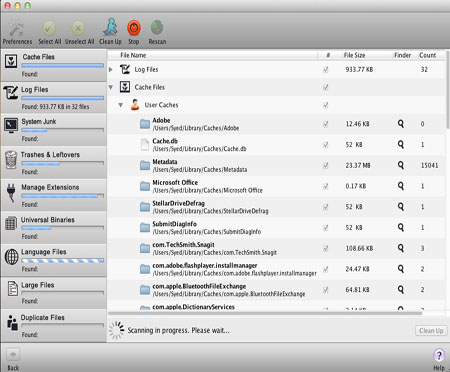Screen dimensions: 450x372
Task: Click the StellarDriveDefrag folder icon
Action: [145, 207]
